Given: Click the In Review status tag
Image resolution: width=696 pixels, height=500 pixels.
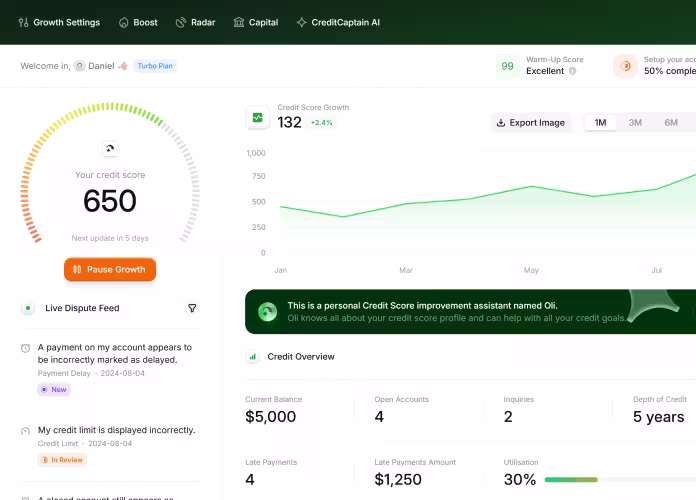Looking at the screenshot, I should [62, 460].
